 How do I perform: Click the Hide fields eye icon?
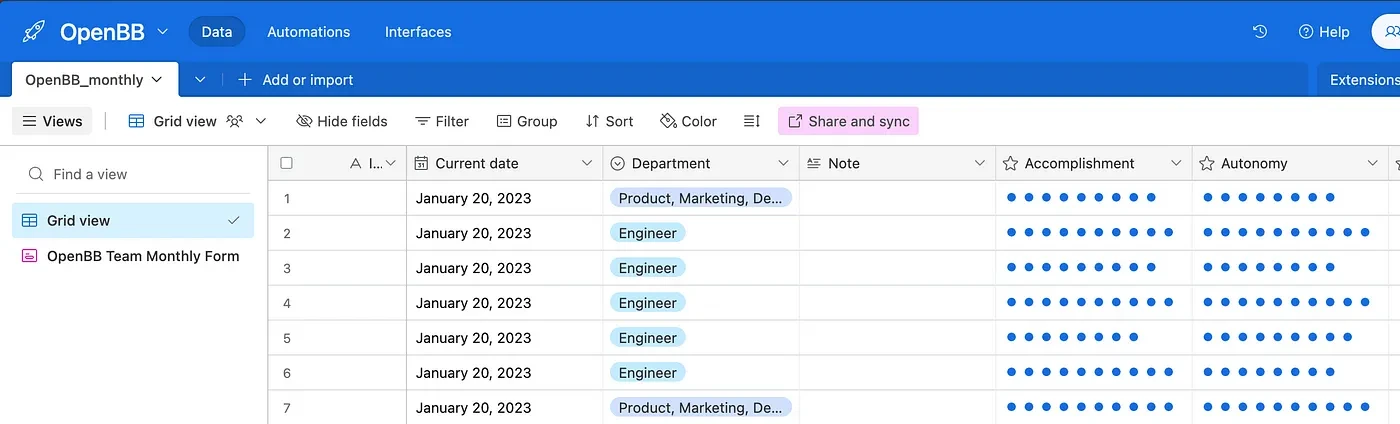pos(305,121)
